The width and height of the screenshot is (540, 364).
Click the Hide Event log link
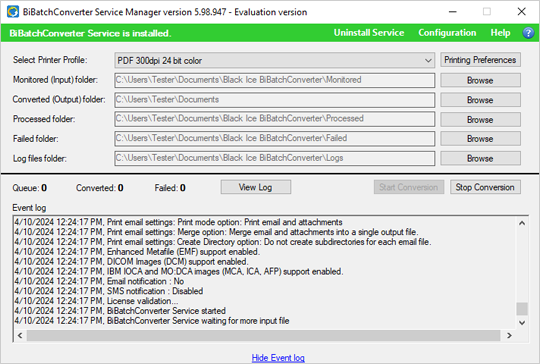(278, 358)
